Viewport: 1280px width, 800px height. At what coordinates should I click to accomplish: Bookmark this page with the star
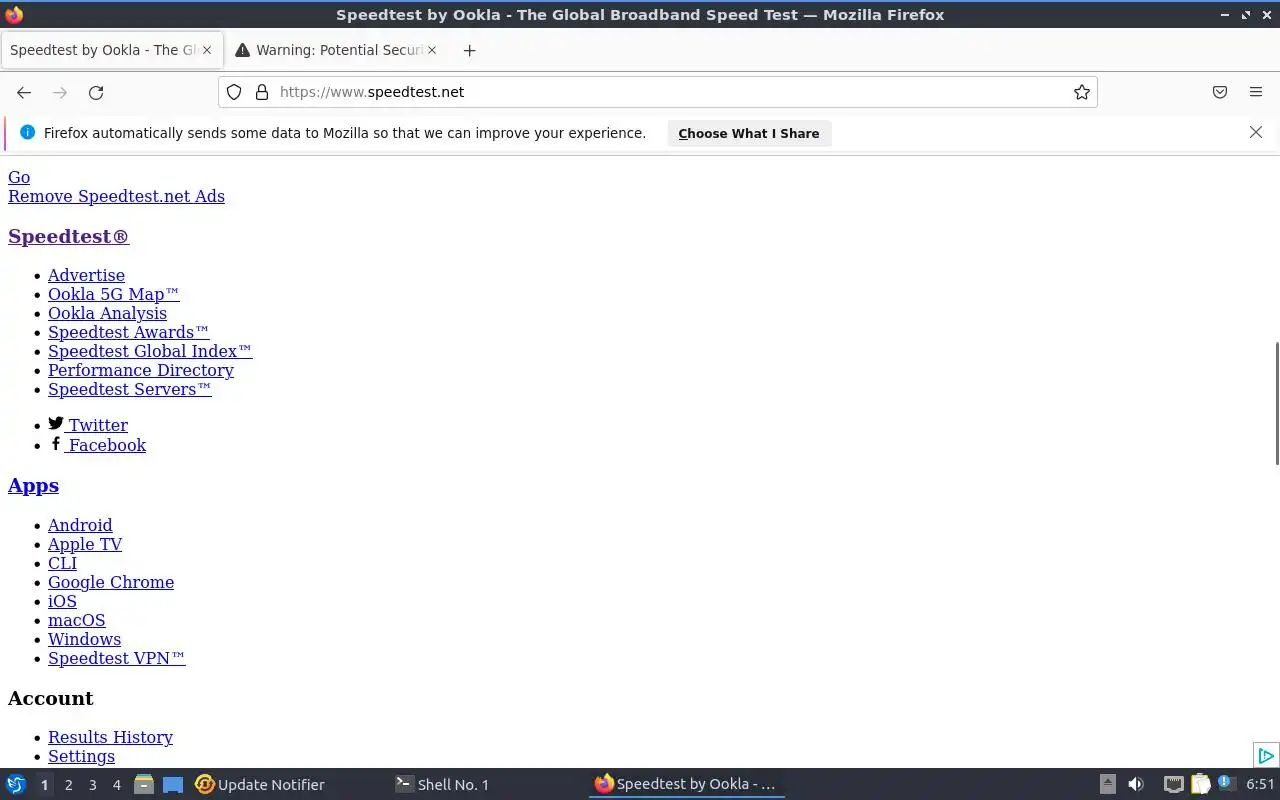[1081, 92]
